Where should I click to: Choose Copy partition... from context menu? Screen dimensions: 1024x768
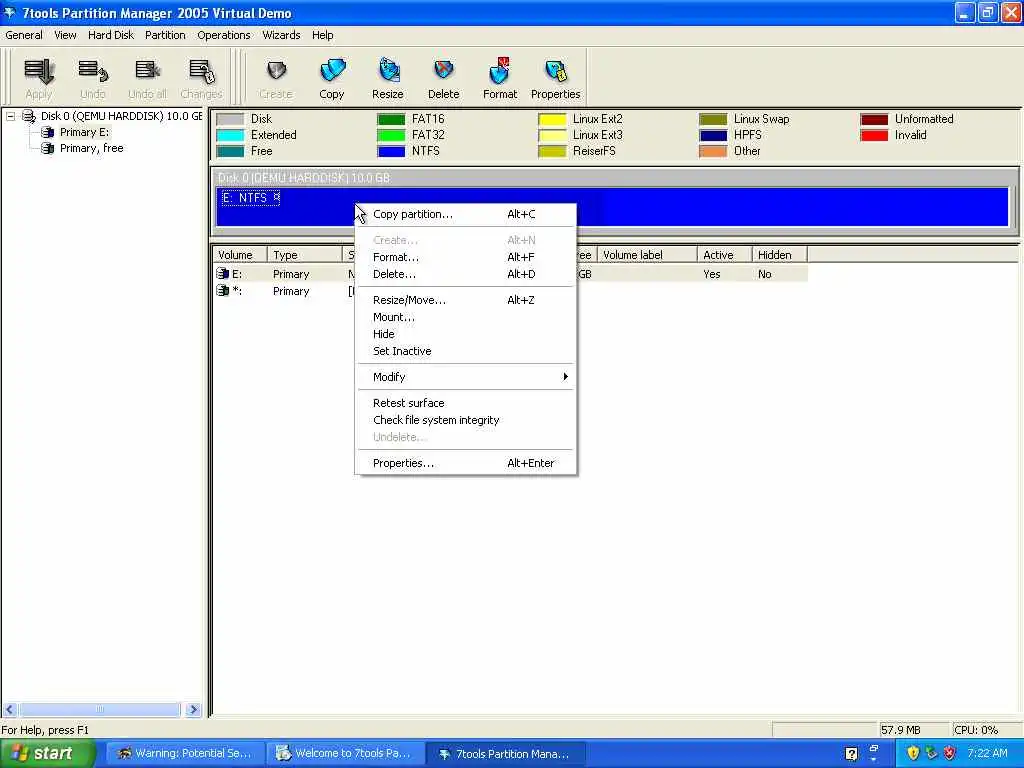click(x=465, y=214)
